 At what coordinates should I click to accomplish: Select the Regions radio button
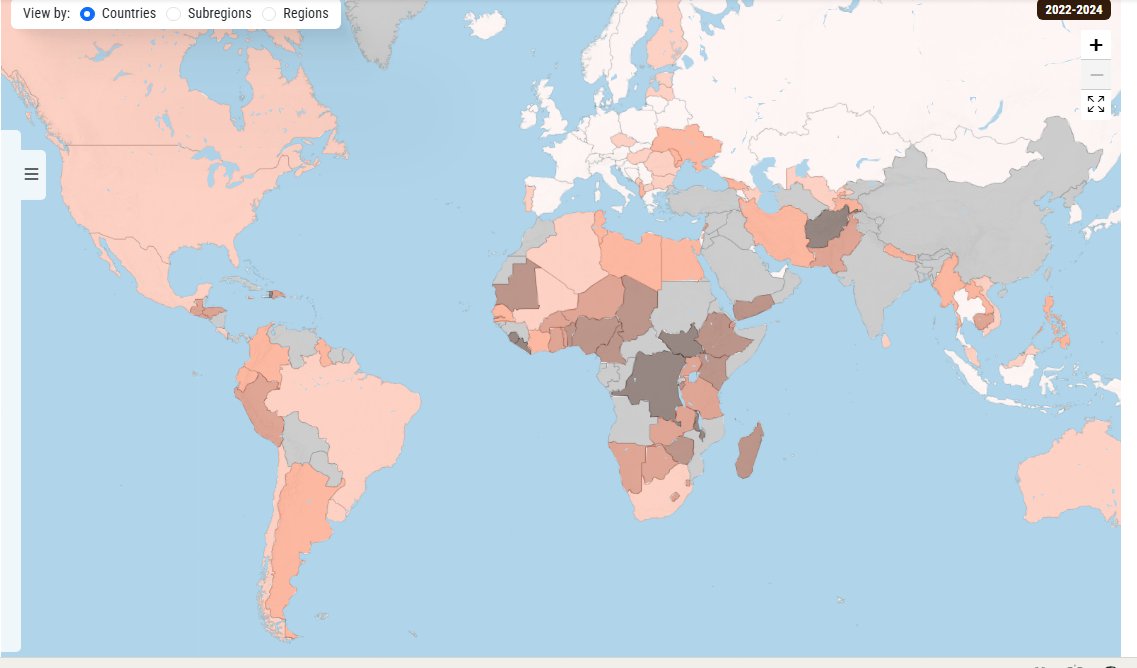(268, 13)
